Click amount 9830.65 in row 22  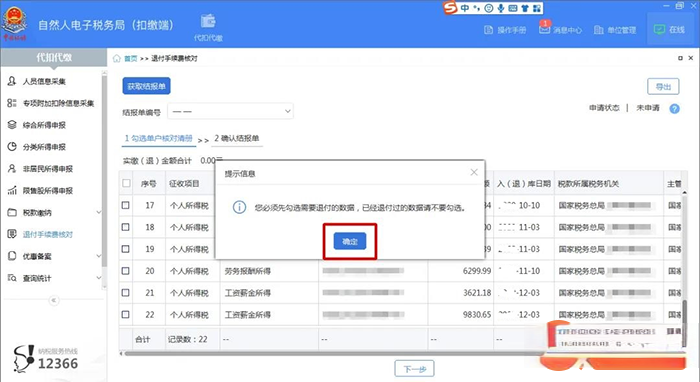click(x=477, y=315)
